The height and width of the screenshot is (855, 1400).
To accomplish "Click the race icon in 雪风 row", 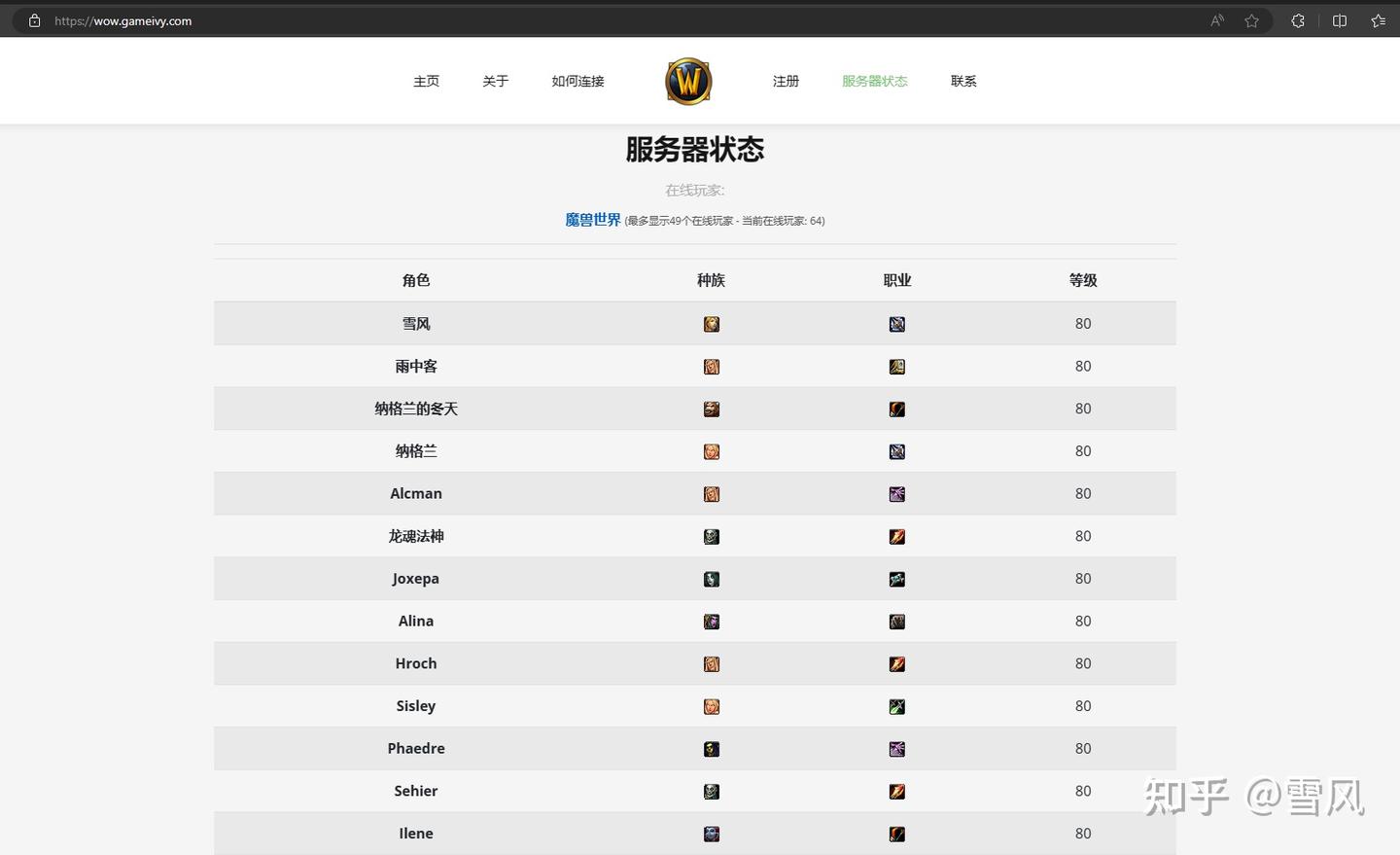I will (x=712, y=324).
